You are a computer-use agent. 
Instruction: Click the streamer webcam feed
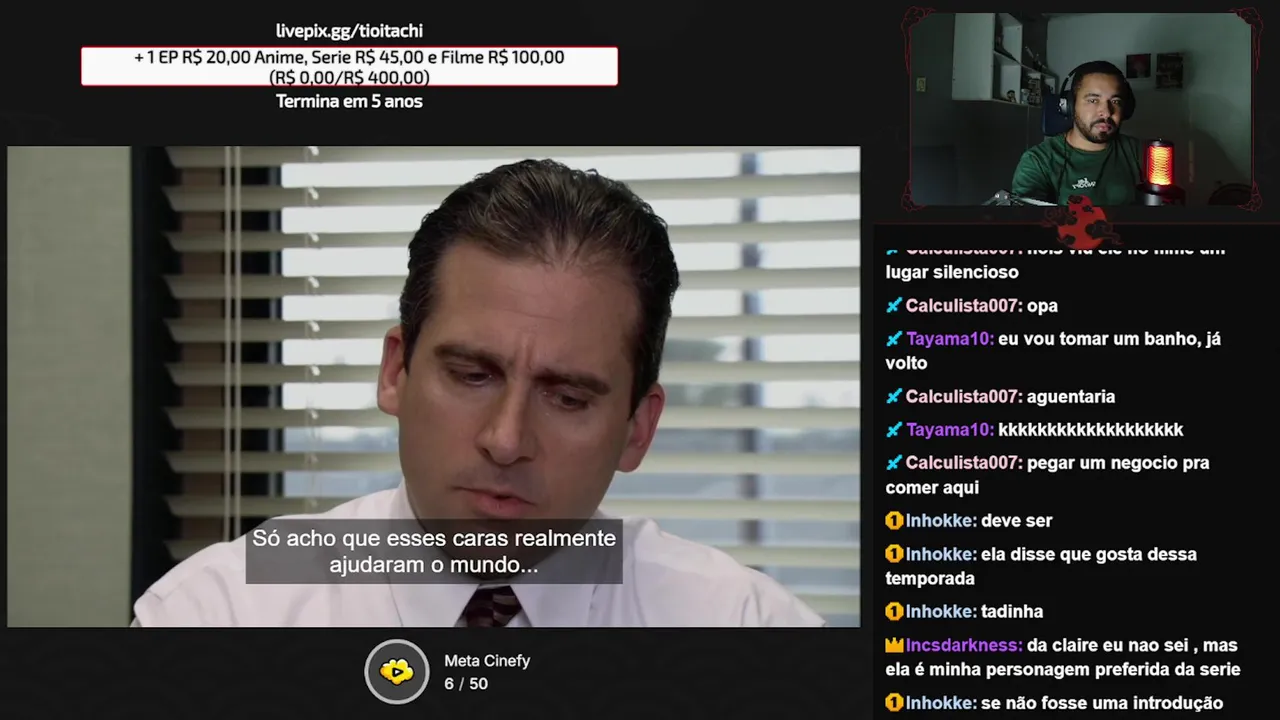[x=1082, y=108]
